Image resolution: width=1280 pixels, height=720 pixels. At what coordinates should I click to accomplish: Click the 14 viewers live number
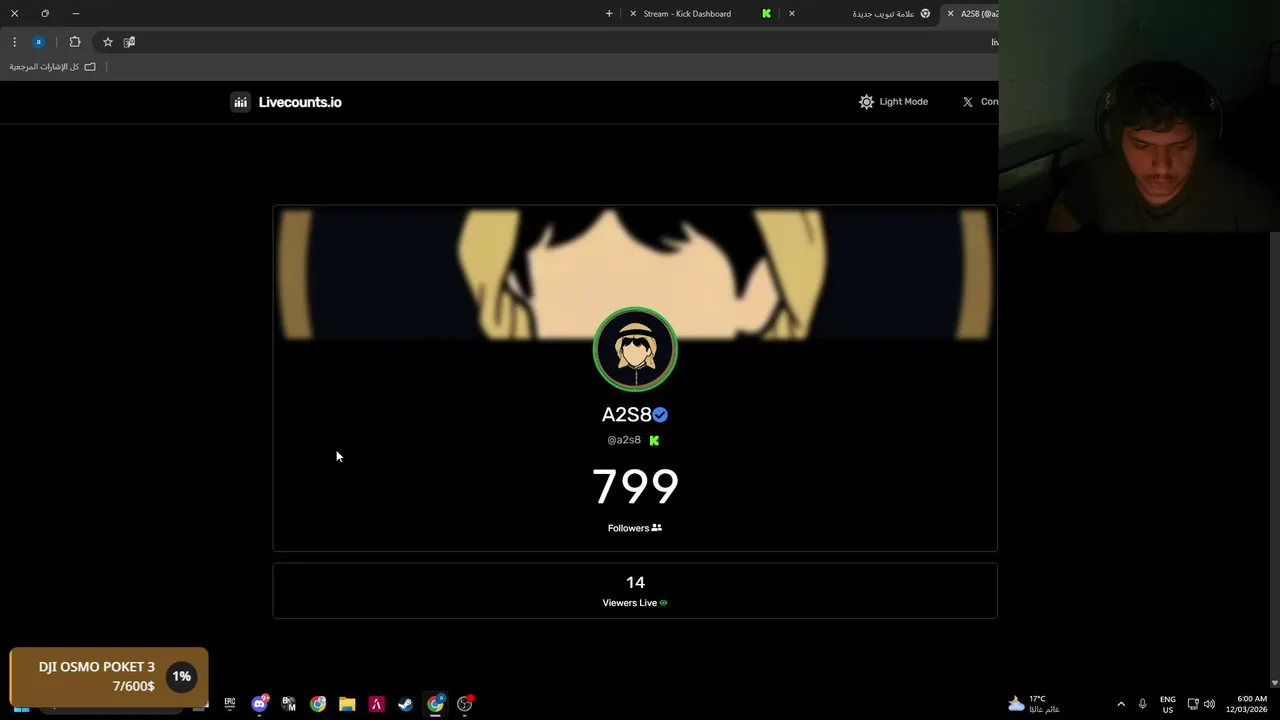point(635,582)
